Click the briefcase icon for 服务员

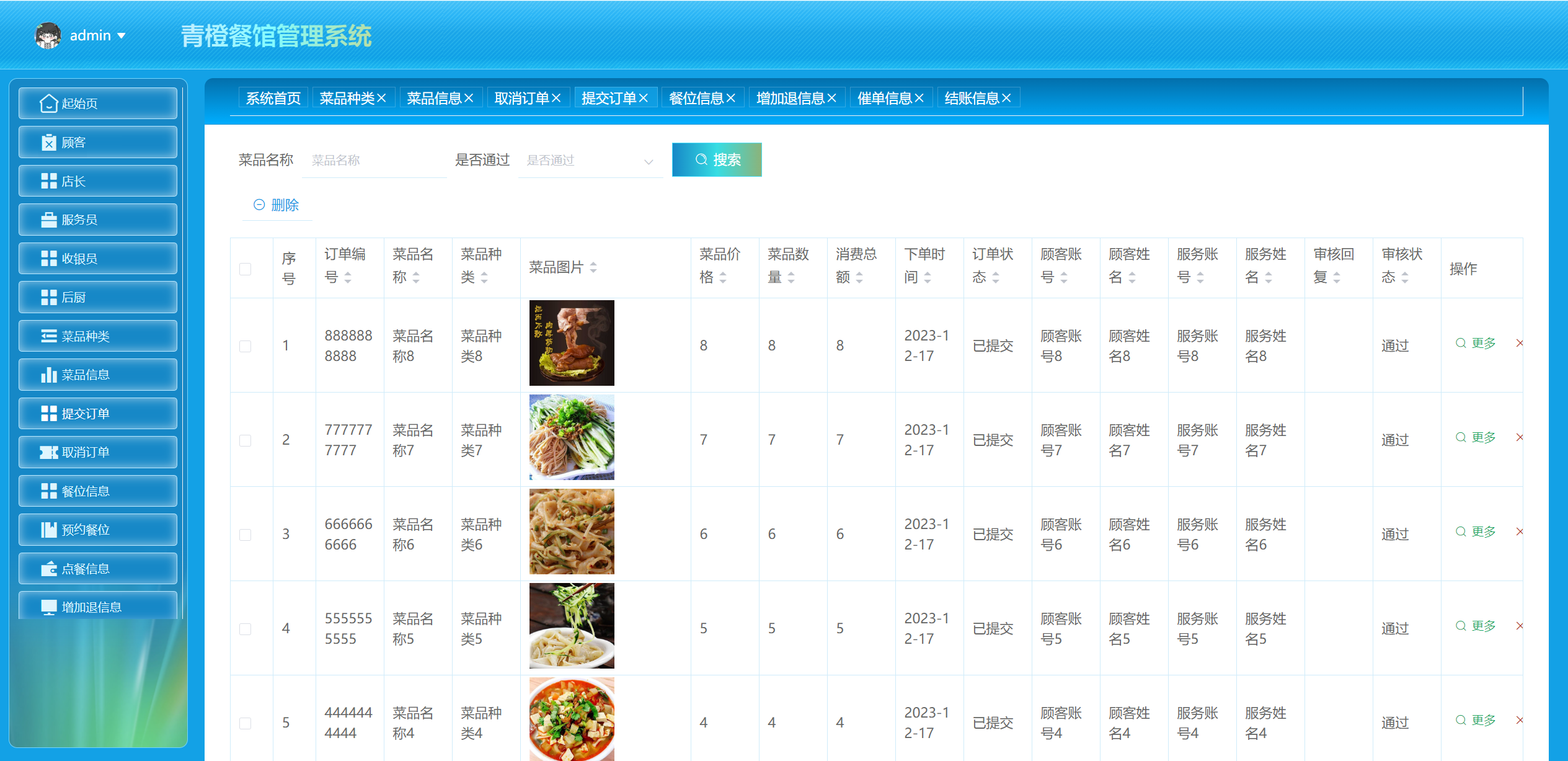click(48, 220)
